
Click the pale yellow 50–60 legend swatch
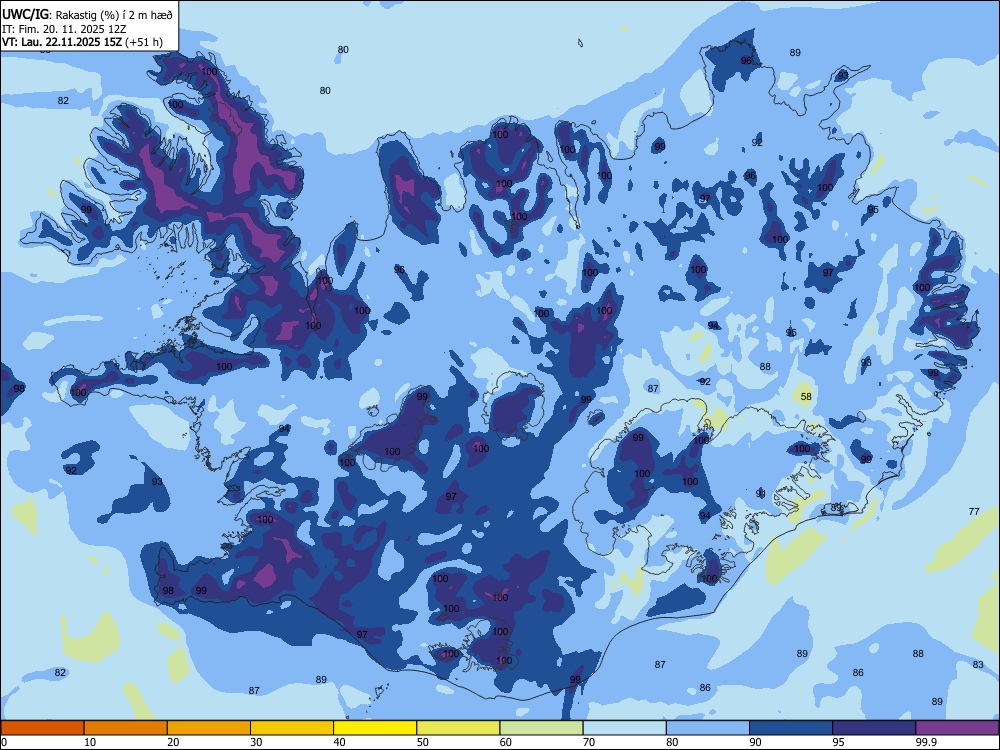point(459,728)
